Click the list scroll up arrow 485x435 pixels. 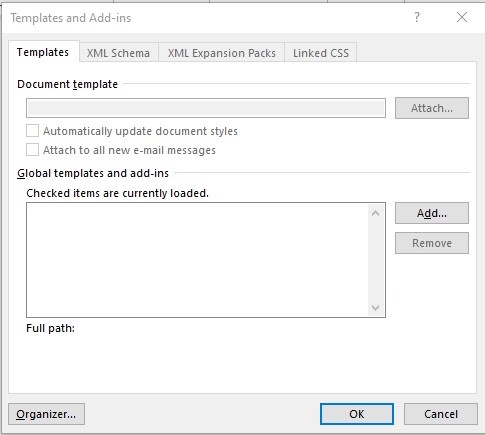375,213
